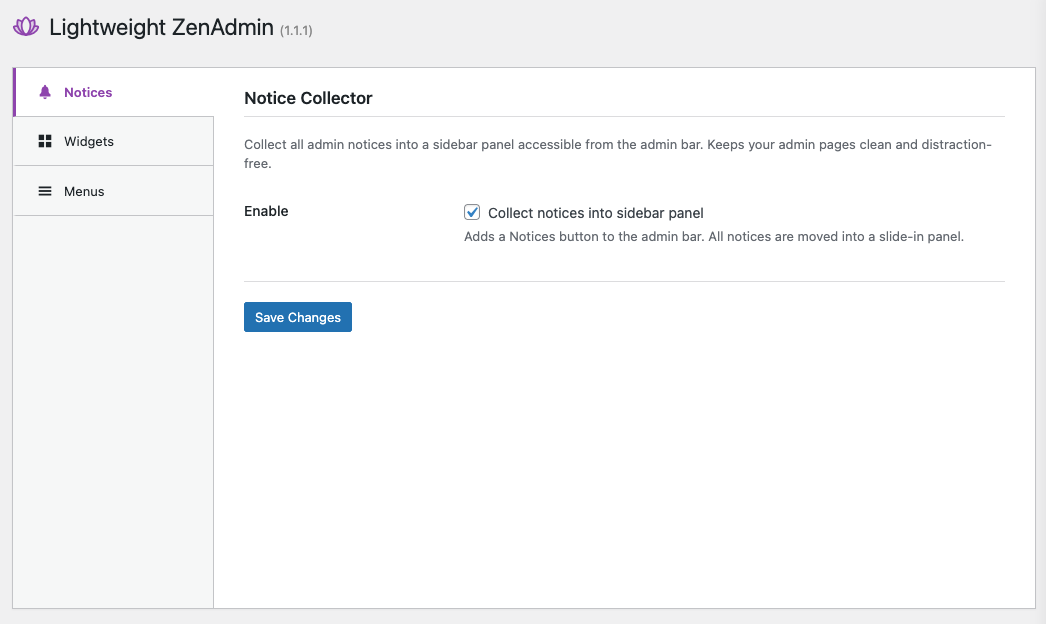Click the Enable label in settings

point(265,211)
